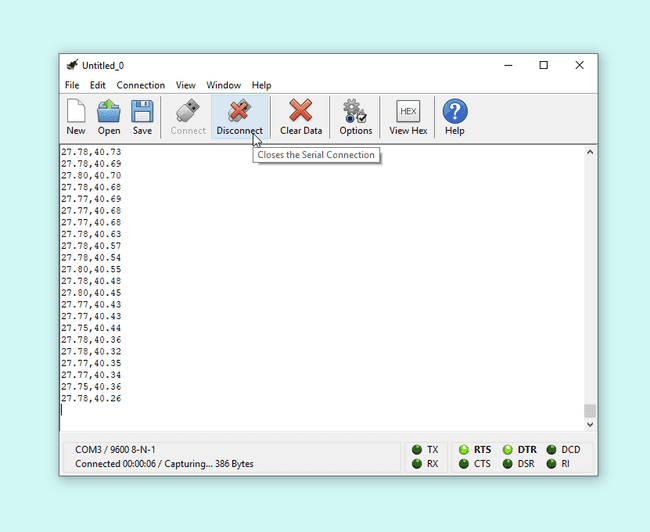Image resolution: width=650 pixels, height=532 pixels.
Task: Clear the terminal with Clear Data
Action: click(x=300, y=116)
